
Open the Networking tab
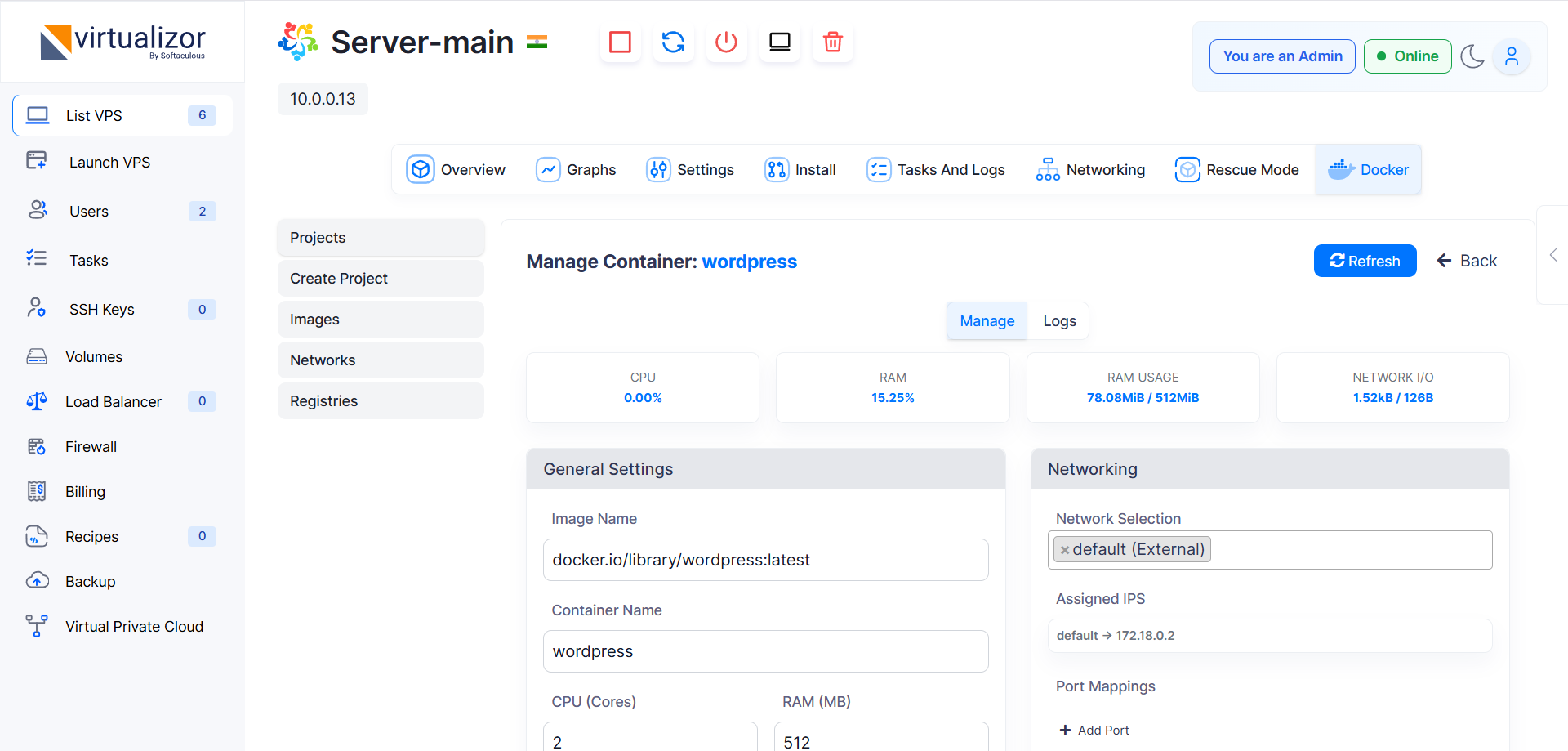[x=1090, y=169]
